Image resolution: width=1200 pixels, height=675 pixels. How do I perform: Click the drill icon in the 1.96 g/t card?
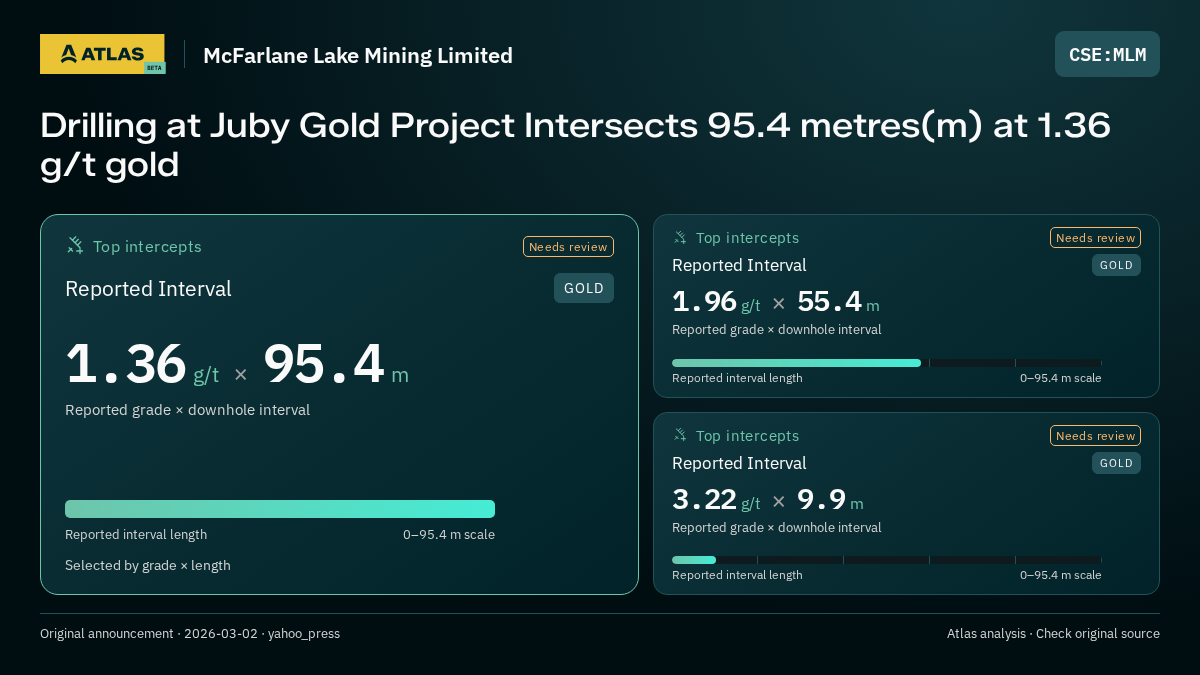point(680,237)
